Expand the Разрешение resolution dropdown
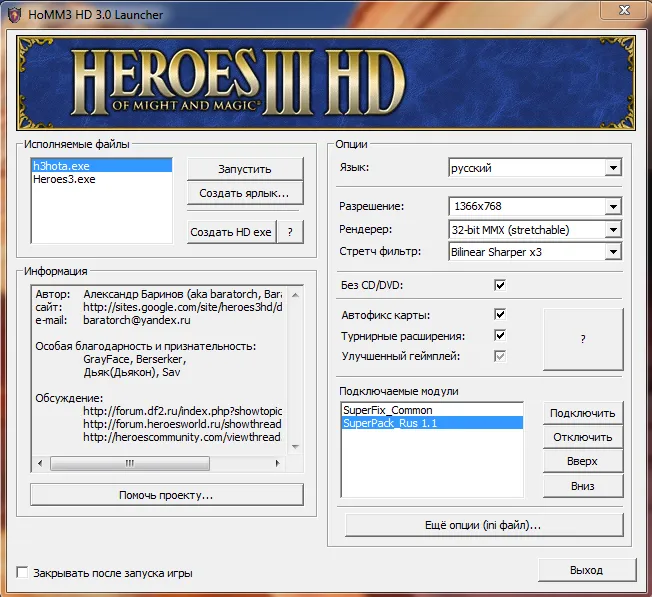 (613, 207)
